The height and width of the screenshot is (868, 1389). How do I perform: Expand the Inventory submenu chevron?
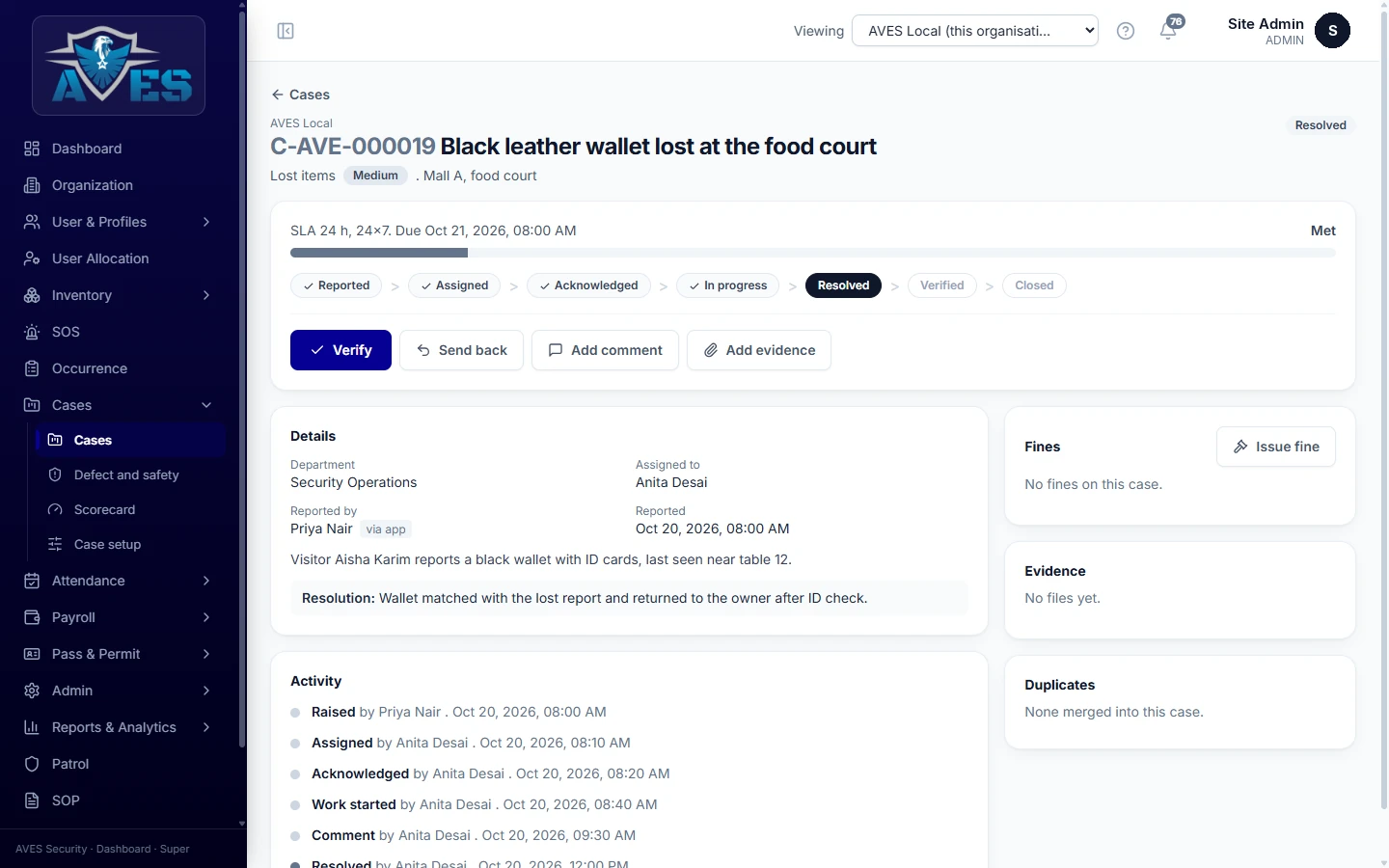[206, 295]
